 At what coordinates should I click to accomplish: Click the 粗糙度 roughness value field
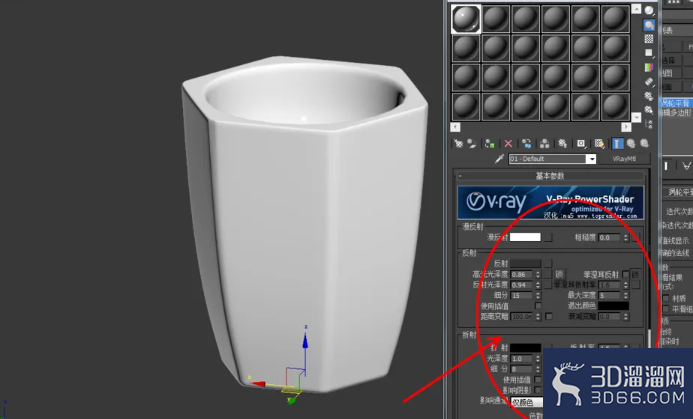point(609,238)
